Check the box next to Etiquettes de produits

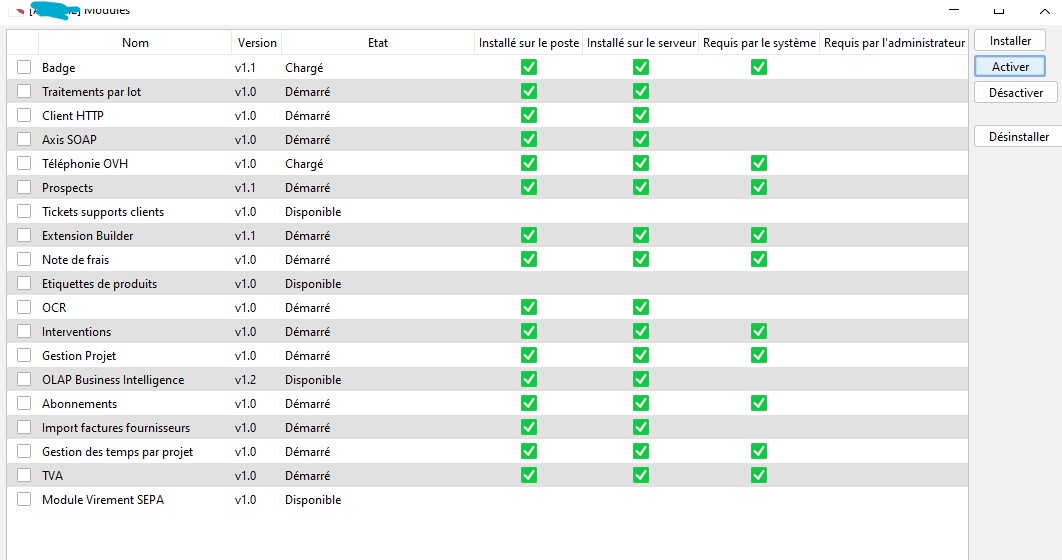coord(24,283)
